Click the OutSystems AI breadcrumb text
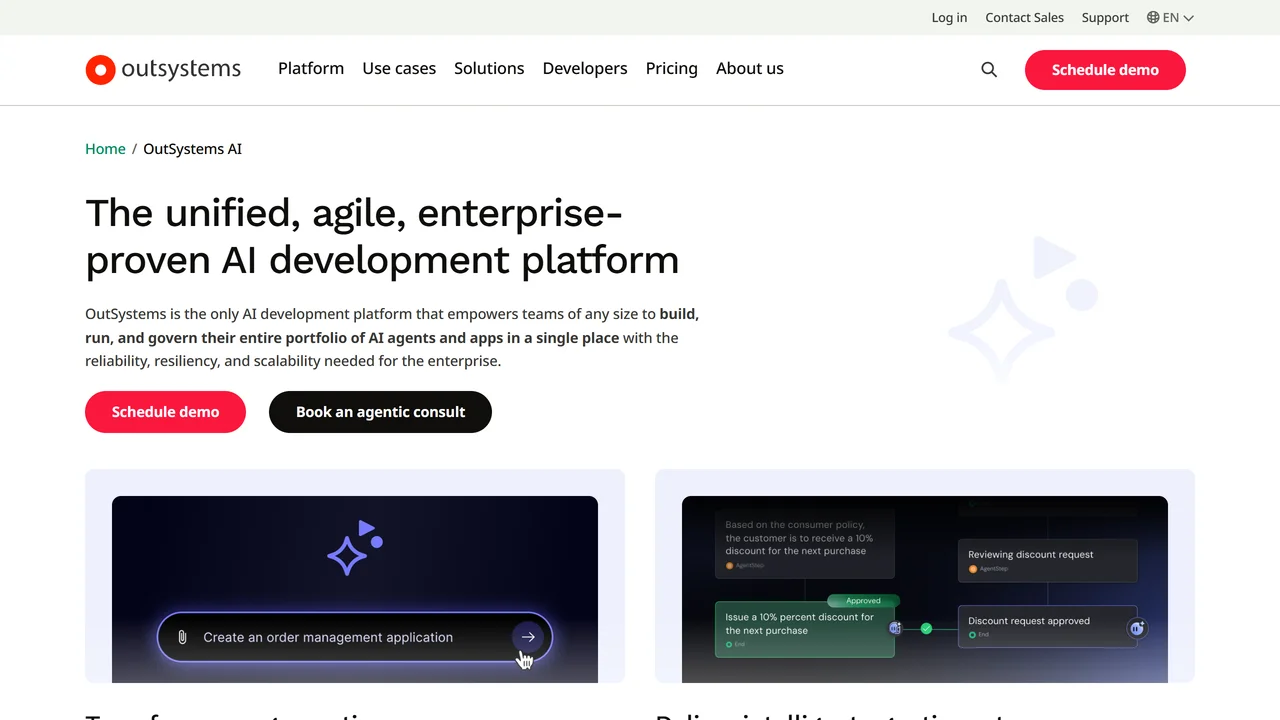1280x720 pixels. click(x=192, y=149)
